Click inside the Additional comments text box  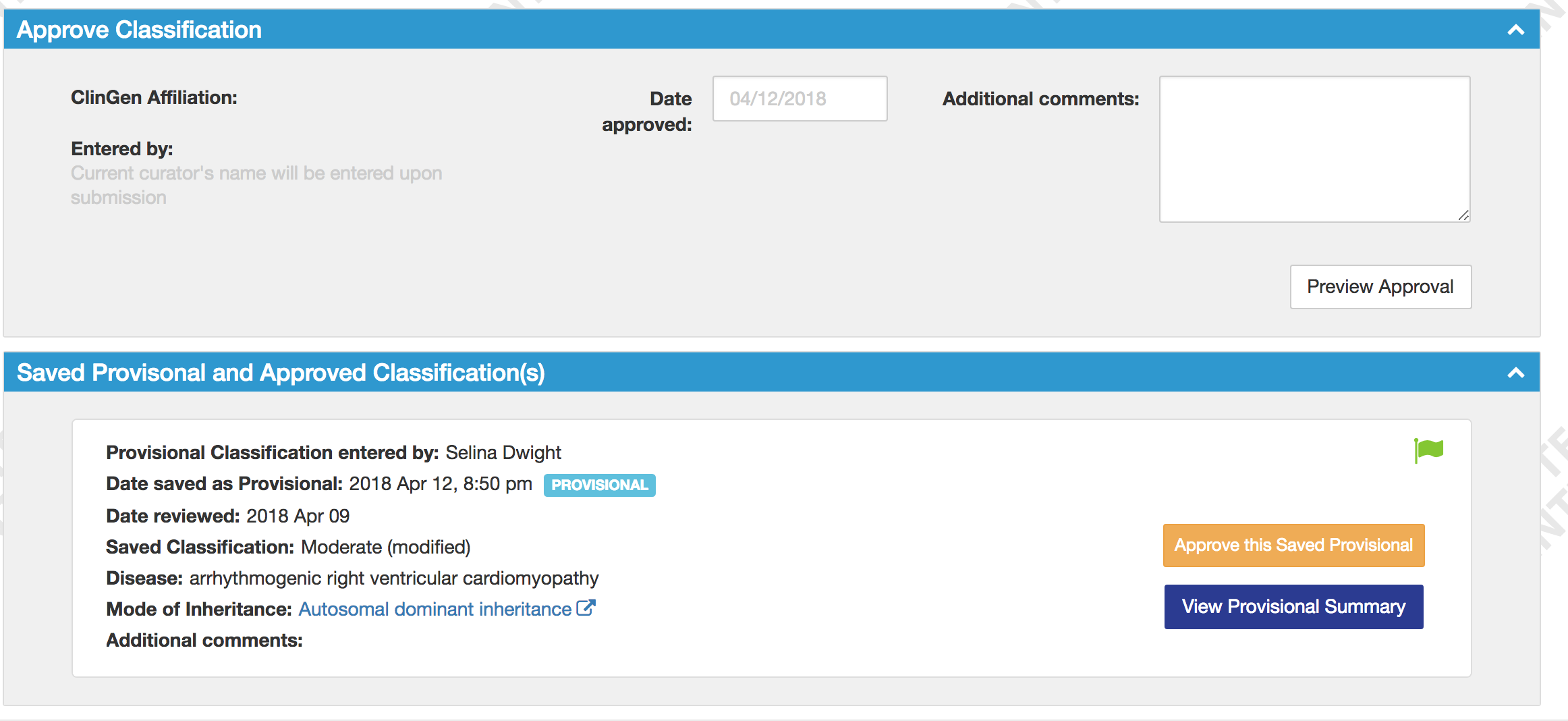(x=1314, y=149)
